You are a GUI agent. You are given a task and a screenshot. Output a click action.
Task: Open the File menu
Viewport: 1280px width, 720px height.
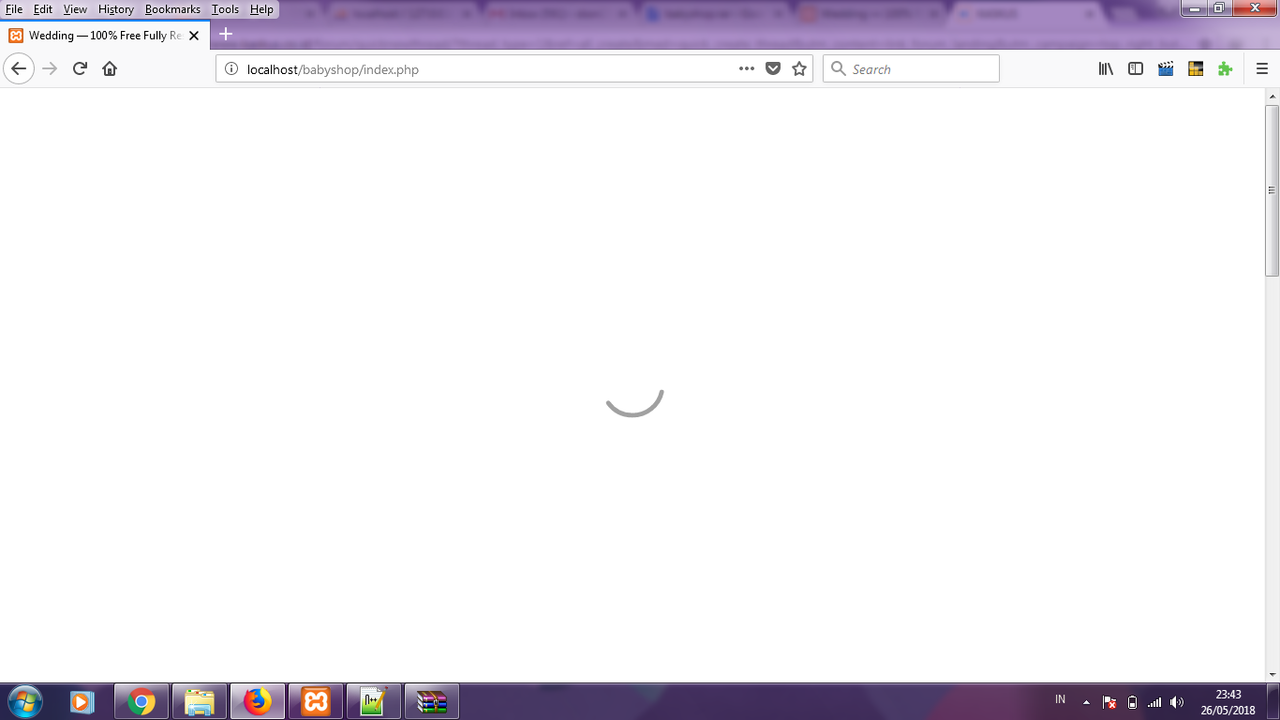(14, 9)
